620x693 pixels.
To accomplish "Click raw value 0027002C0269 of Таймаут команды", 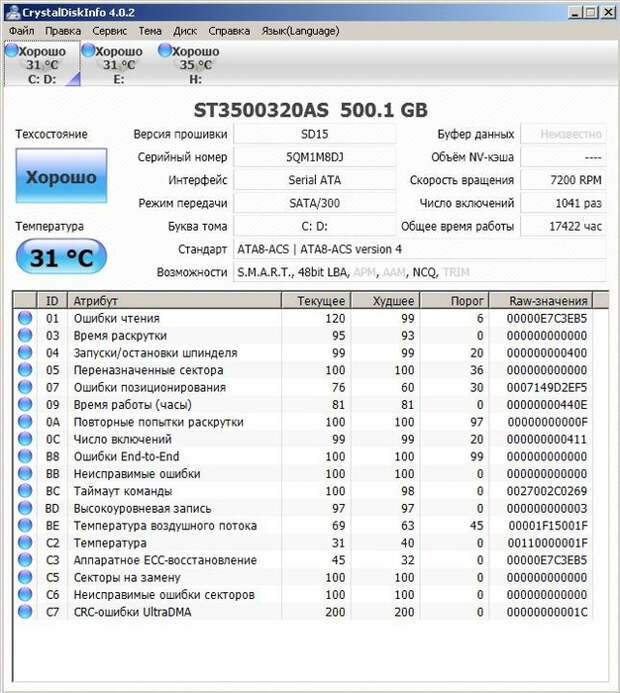I will pos(547,491).
